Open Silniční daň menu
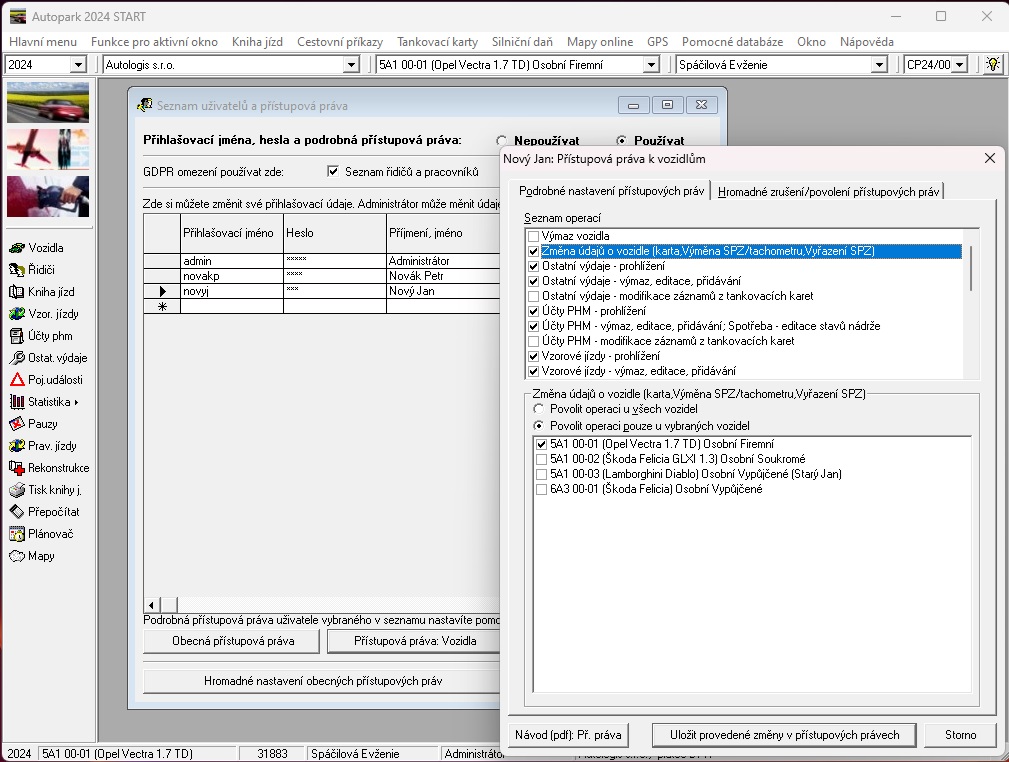The image size is (1009, 762). click(523, 42)
